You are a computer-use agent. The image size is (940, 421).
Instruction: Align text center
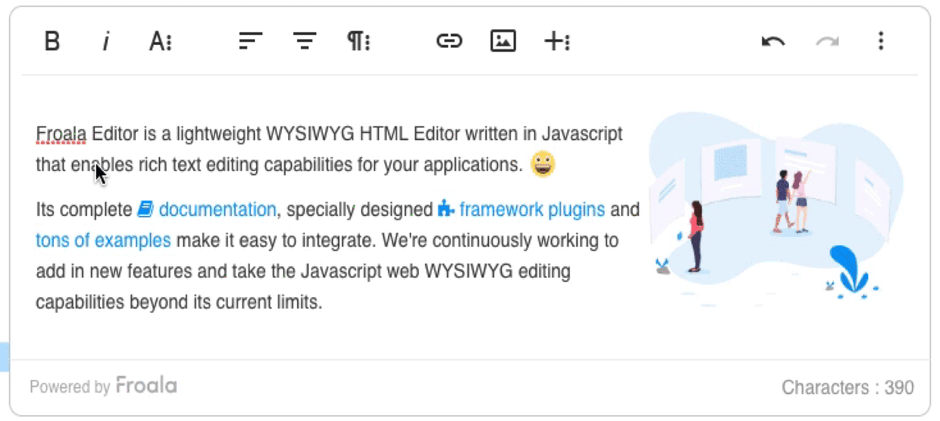[x=304, y=41]
